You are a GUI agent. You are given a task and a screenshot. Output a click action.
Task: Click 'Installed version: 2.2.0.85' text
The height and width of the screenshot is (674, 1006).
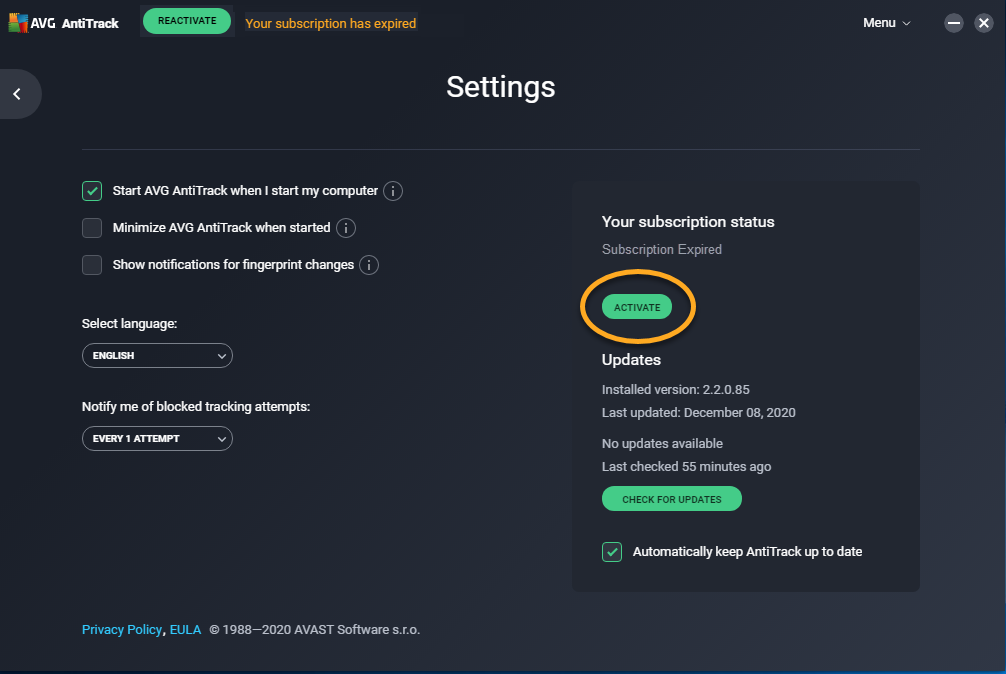coord(676,389)
